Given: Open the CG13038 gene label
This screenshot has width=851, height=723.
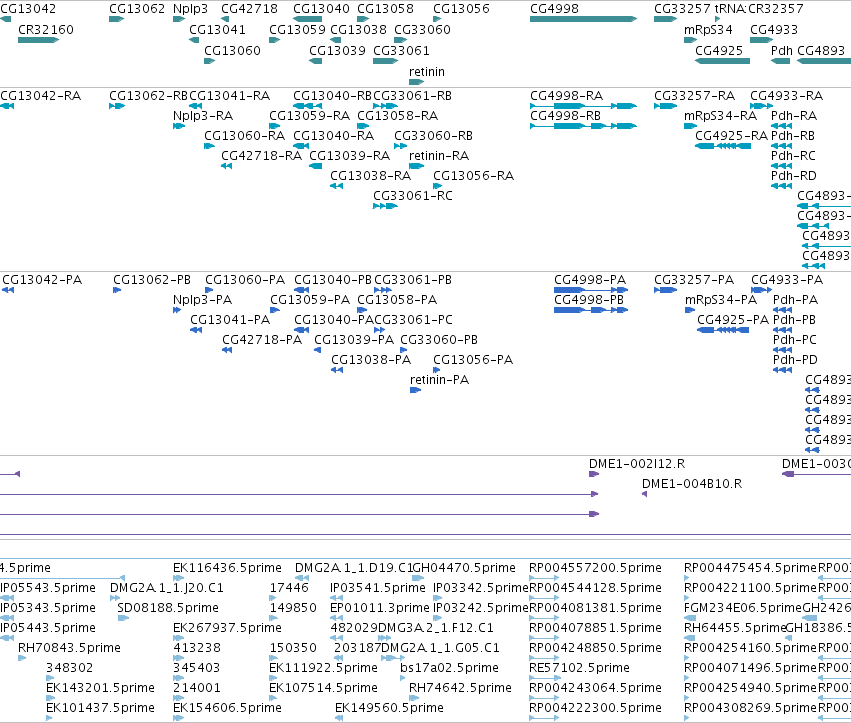Looking at the screenshot, I should [x=359, y=30].
